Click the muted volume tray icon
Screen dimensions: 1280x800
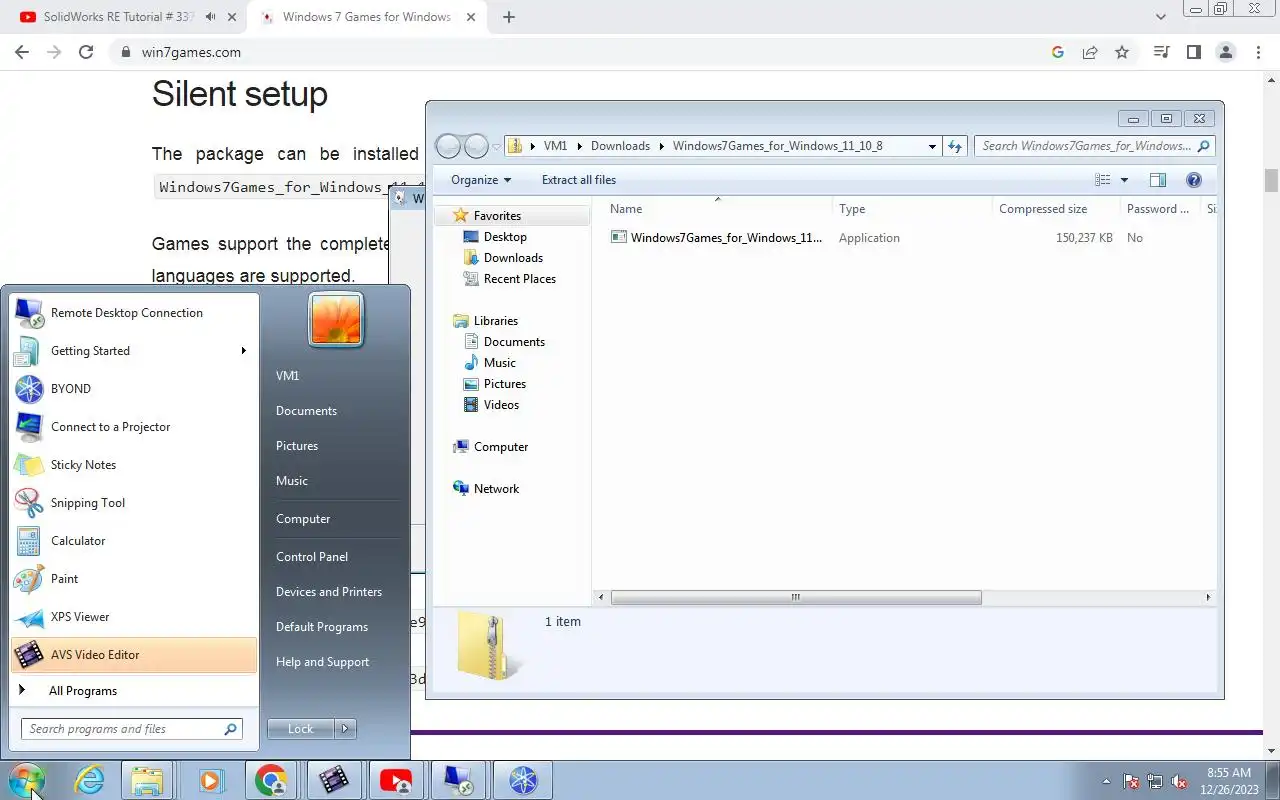click(x=1179, y=781)
